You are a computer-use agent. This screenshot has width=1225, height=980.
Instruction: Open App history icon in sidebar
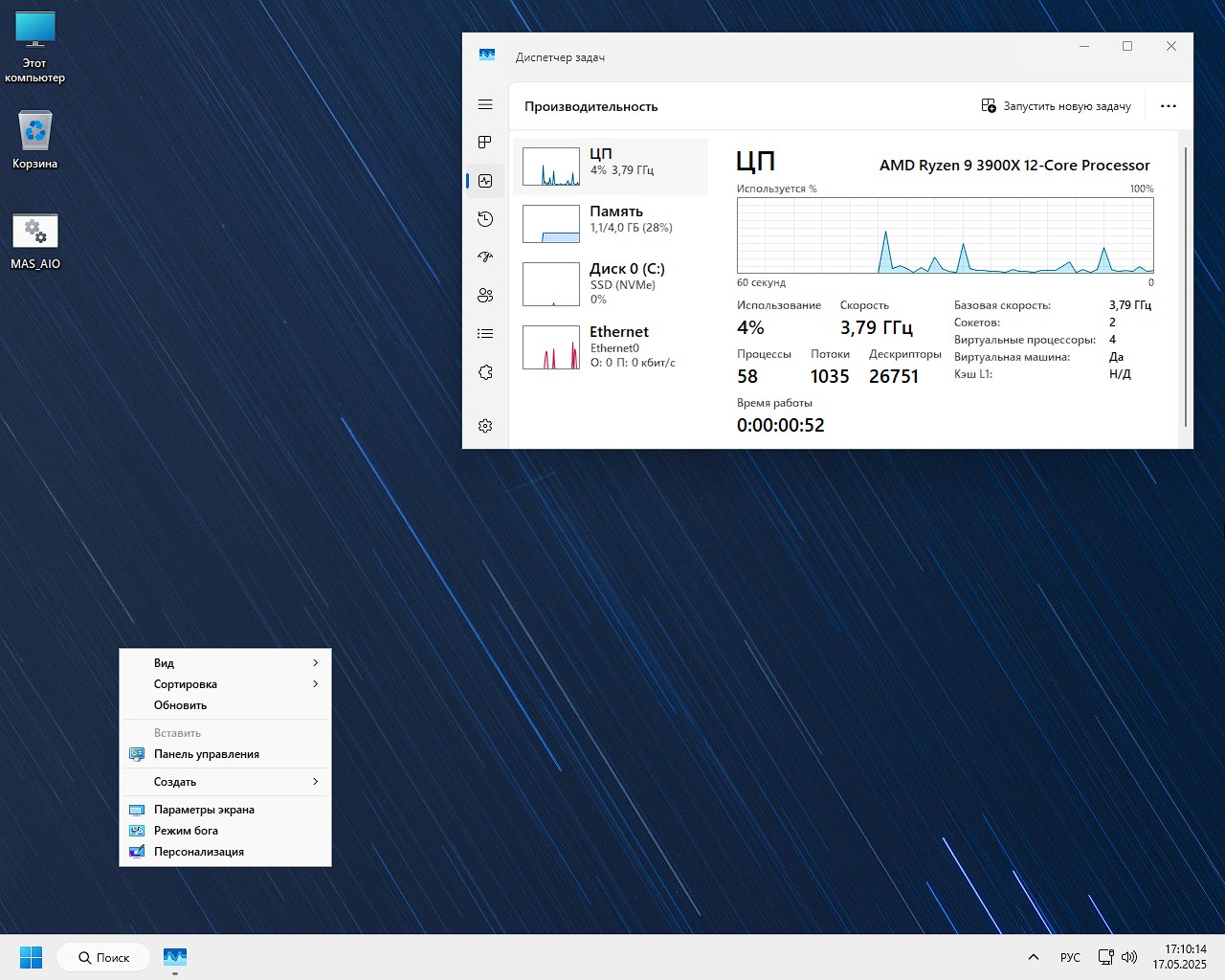pyautogui.click(x=485, y=219)
